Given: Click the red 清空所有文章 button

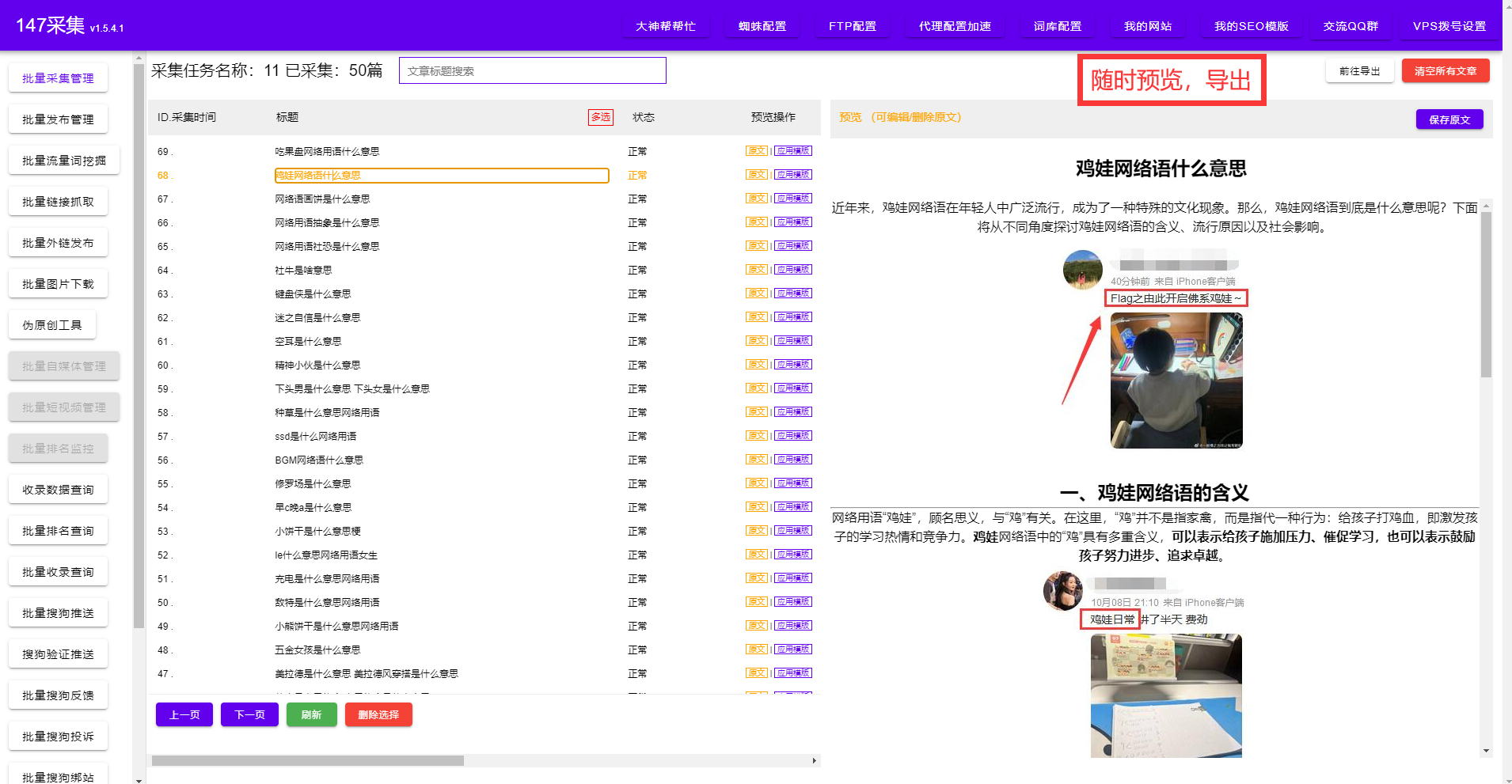Looking at the screenshot, I should tap(1446, 70).
